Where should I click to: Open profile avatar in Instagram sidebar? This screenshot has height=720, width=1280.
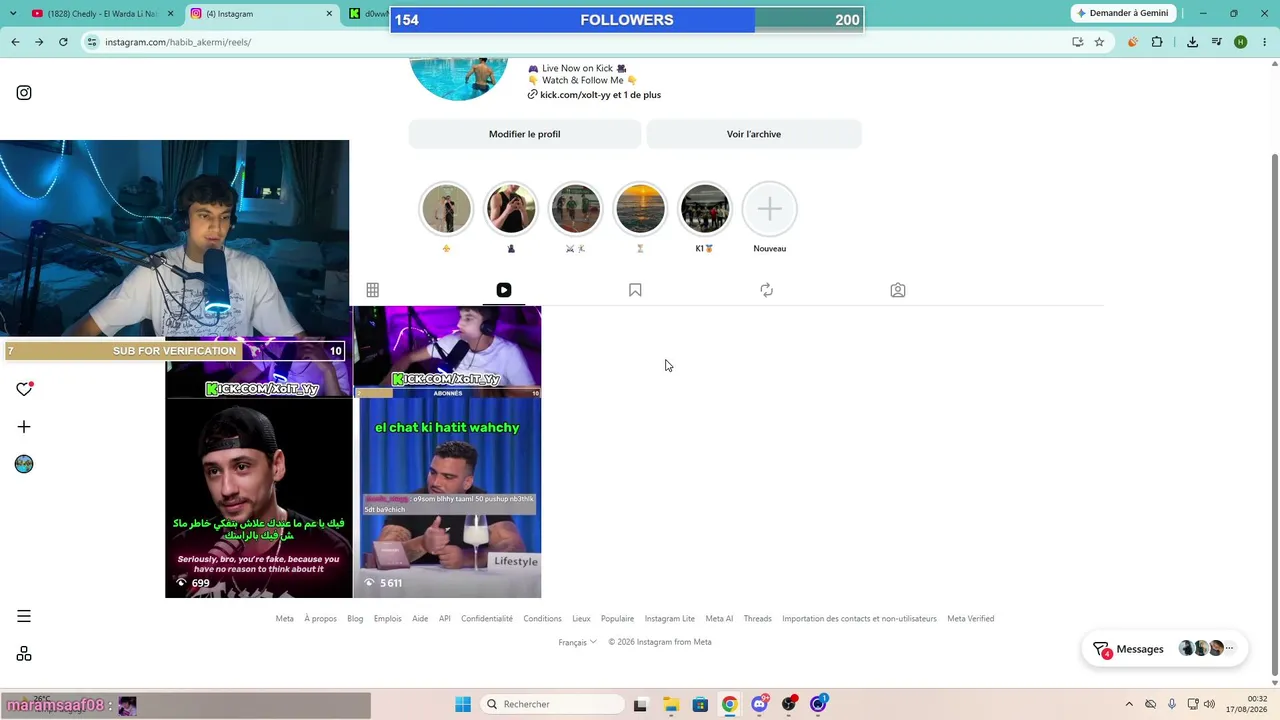click(x=24, y=464)
